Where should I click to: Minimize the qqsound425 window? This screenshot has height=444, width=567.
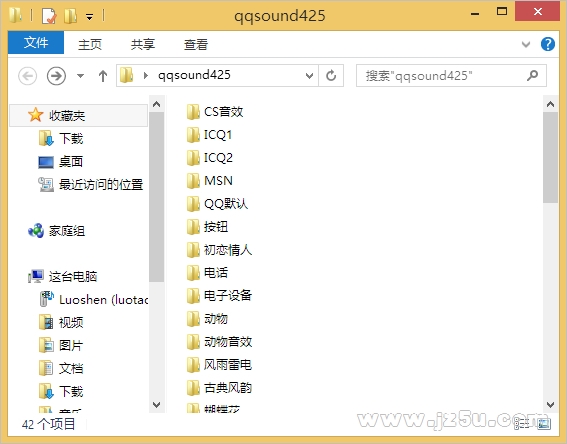[x=475, y=14]
